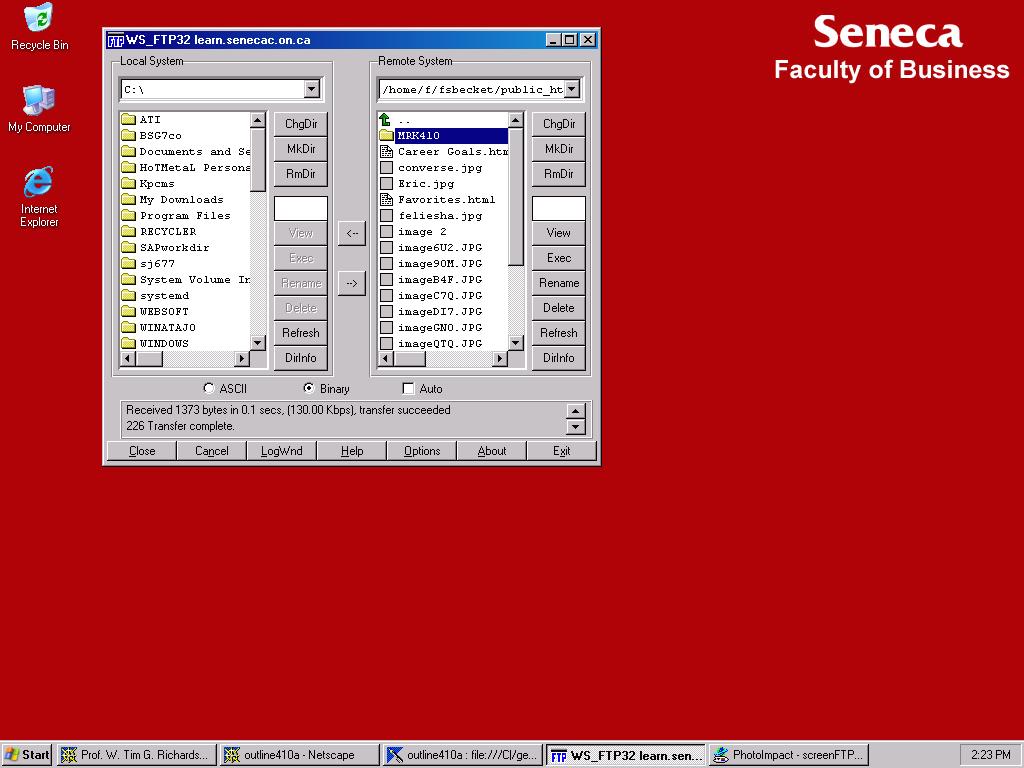Click the log area scroll-down arrow
This screenshot has height=768, width=1024.
coord(575,427)
